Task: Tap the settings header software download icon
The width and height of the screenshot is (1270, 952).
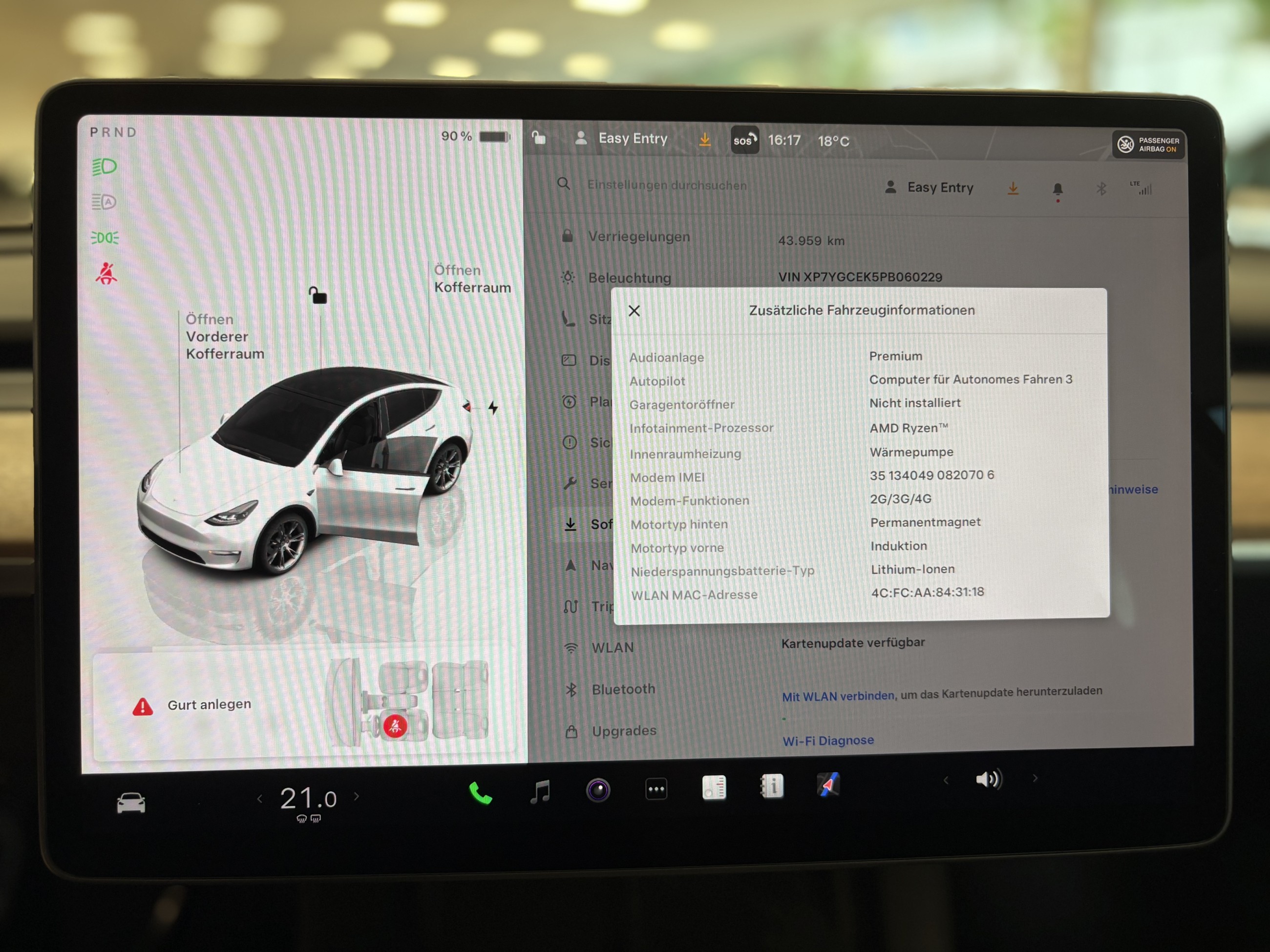Action: click(1014, 189)
